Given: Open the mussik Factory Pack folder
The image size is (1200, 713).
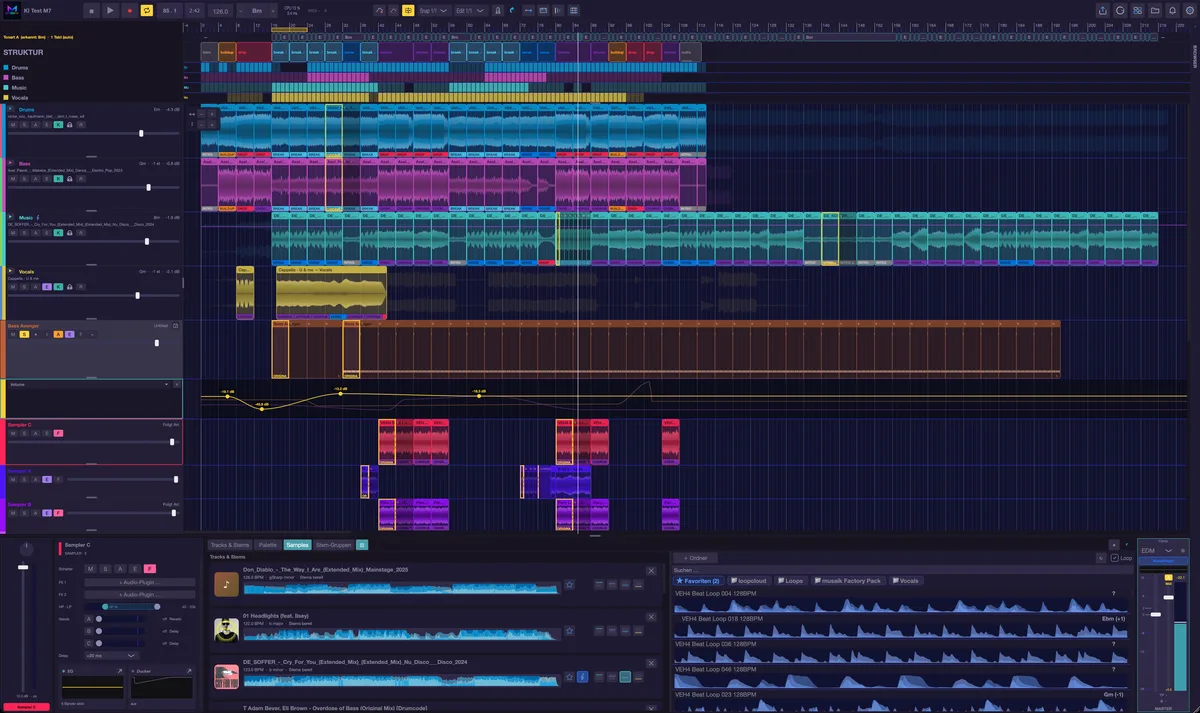Looking at the screenshot, I should [x=848, y=580].
